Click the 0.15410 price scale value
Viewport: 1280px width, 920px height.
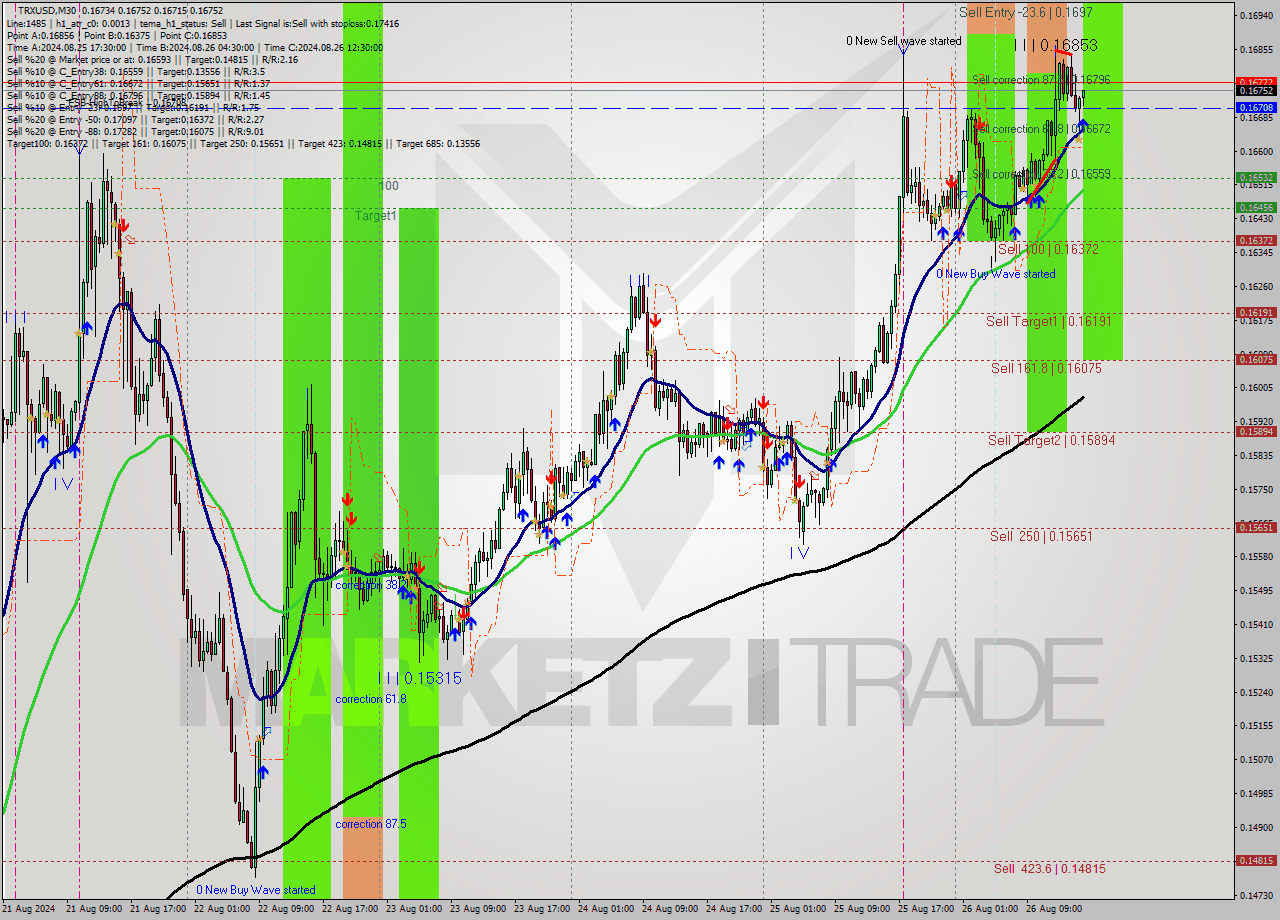click(1255, 624)
